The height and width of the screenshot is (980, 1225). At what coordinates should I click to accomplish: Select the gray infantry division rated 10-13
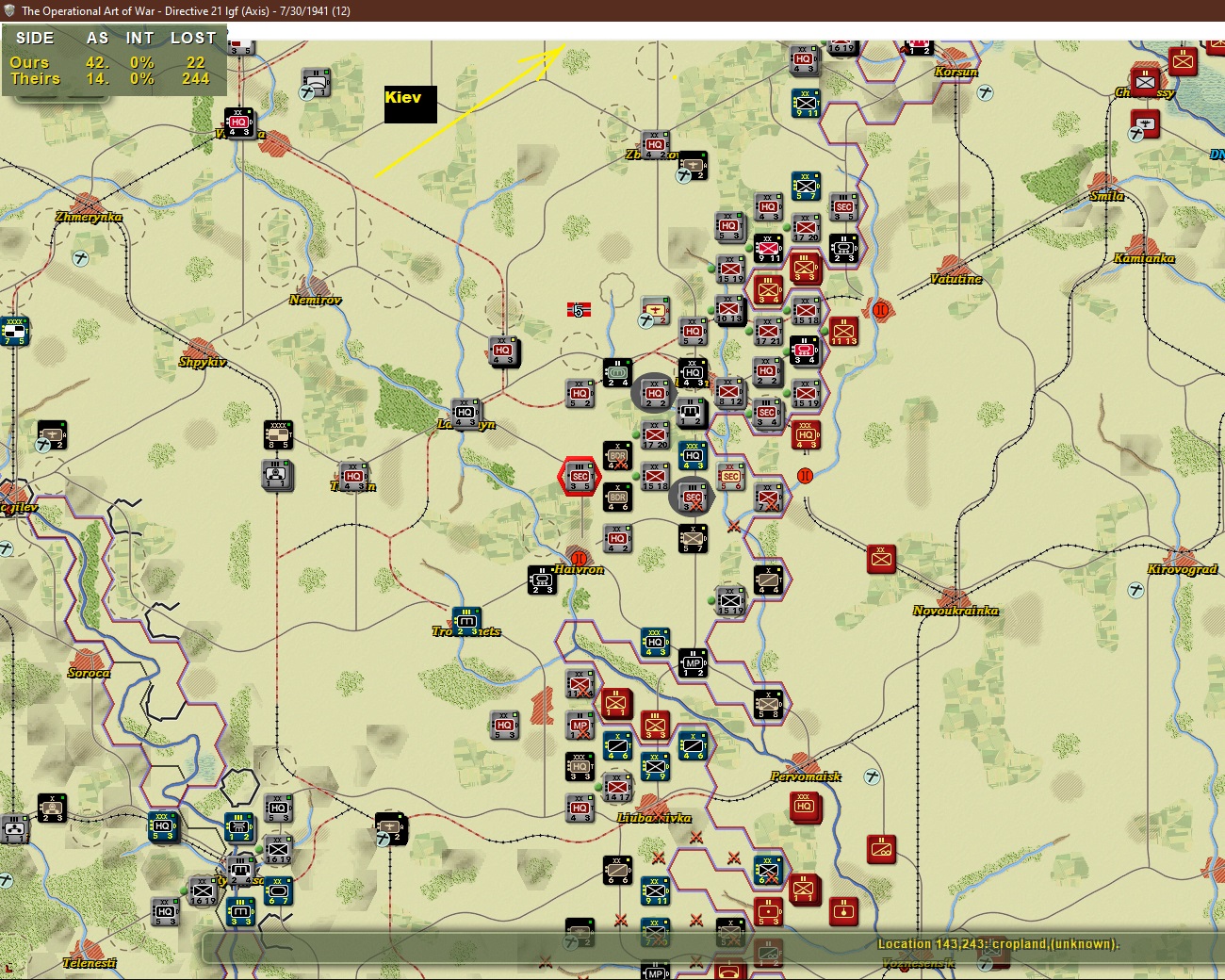pos(730,309)
